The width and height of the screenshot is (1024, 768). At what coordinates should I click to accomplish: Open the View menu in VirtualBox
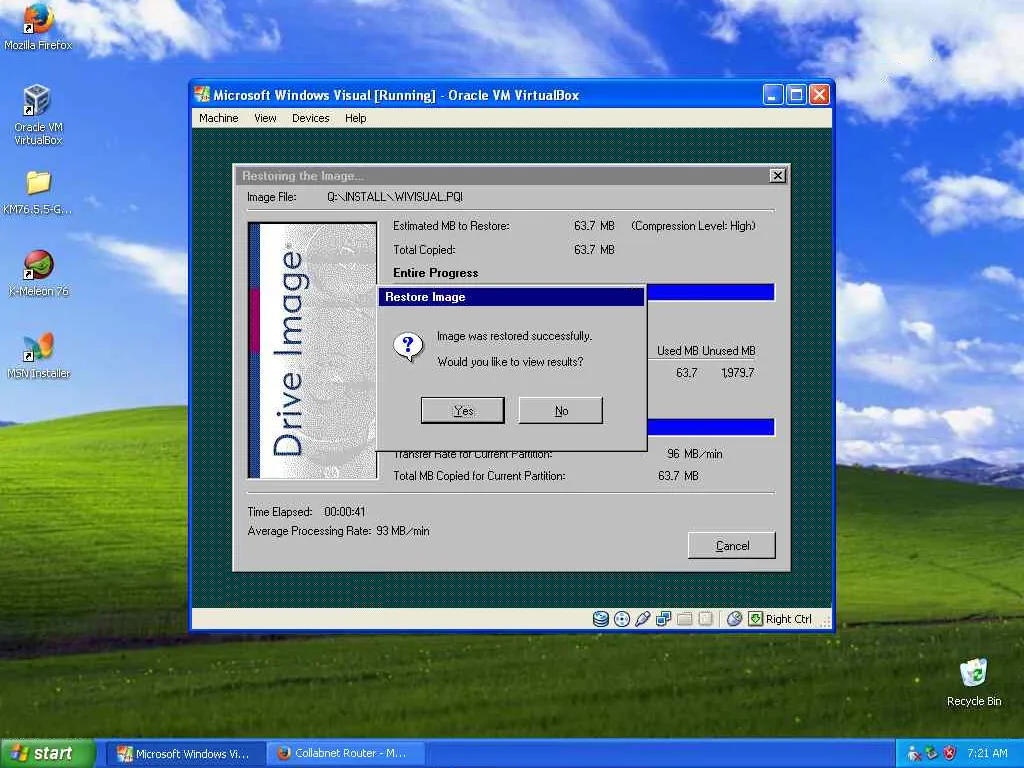point(265,118)
